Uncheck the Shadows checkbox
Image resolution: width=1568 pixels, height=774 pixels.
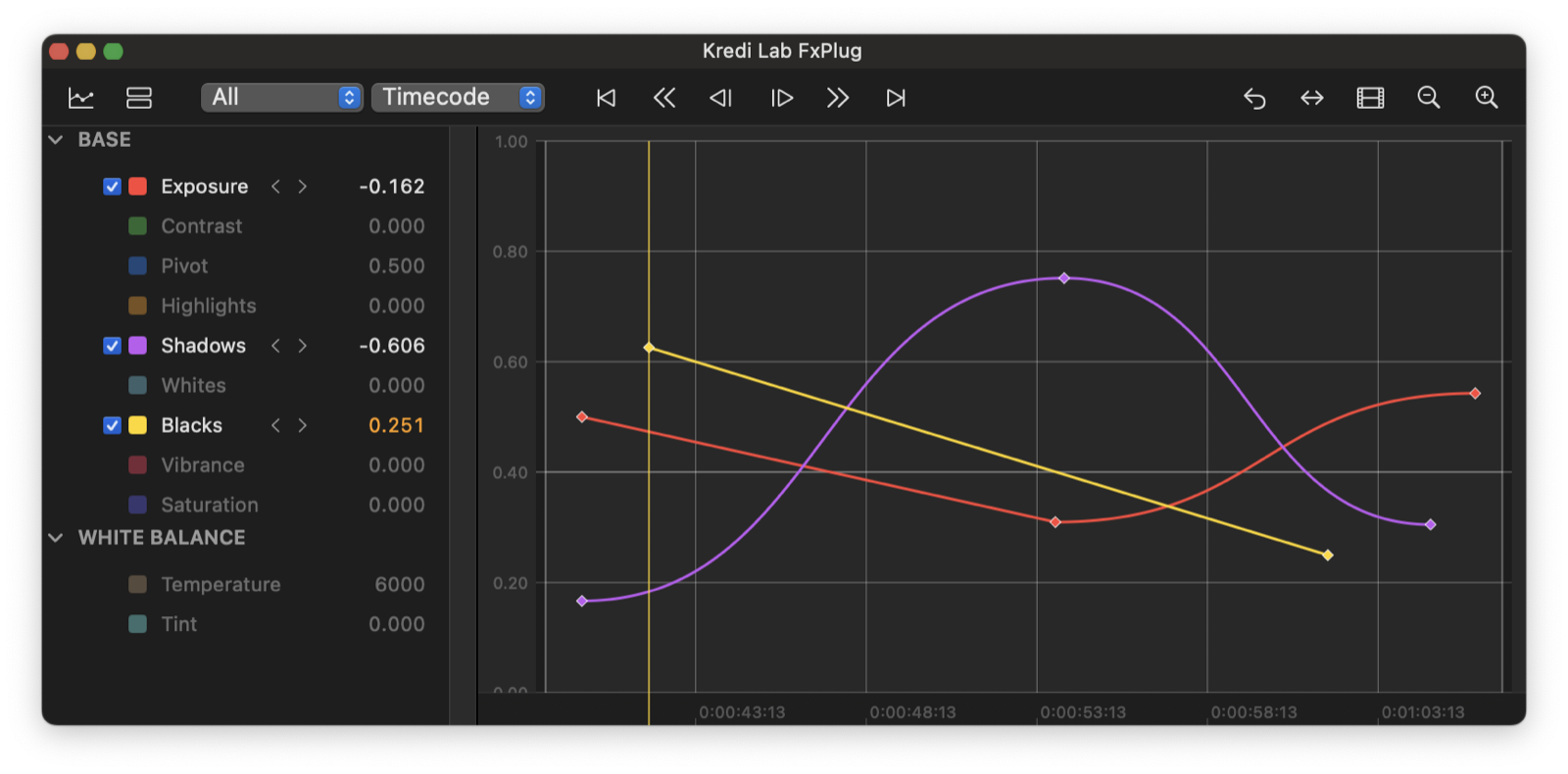pos(113,346)
